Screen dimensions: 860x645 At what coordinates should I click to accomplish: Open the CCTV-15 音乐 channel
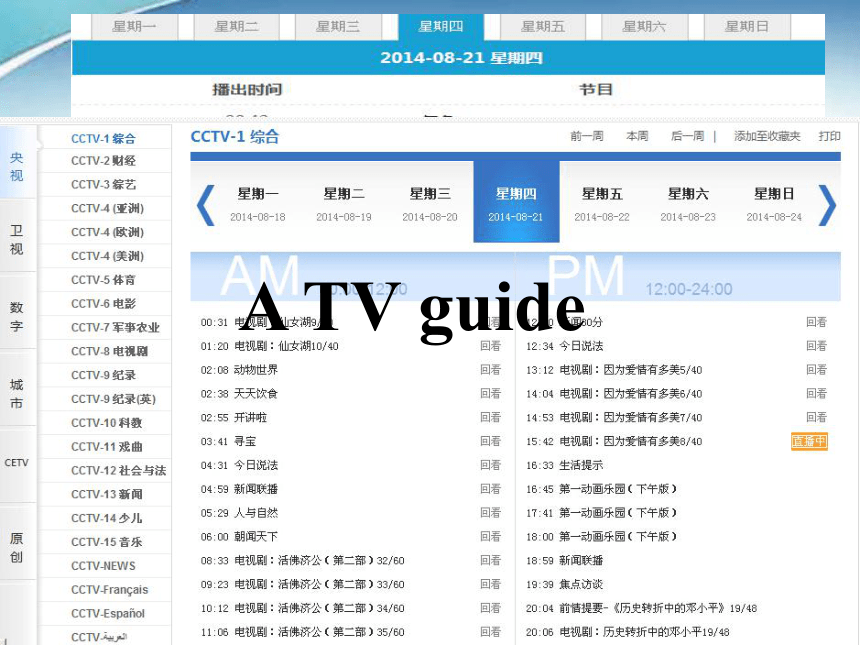(x=106, y=542)
